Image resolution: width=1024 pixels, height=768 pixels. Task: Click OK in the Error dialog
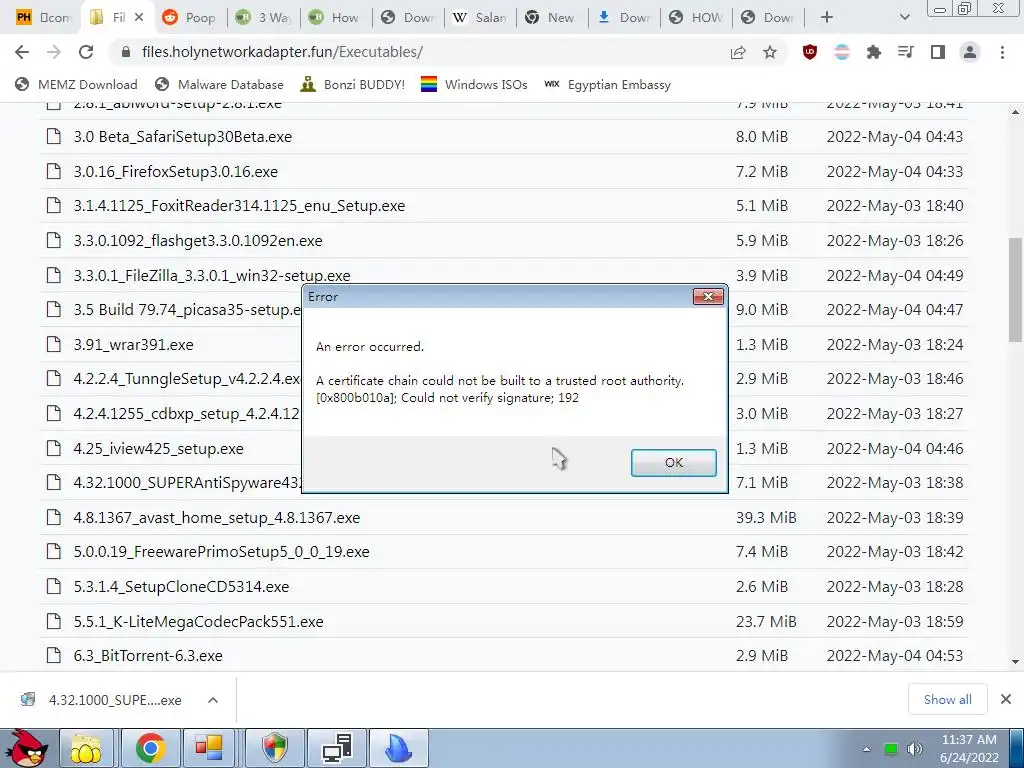[673, 462]
